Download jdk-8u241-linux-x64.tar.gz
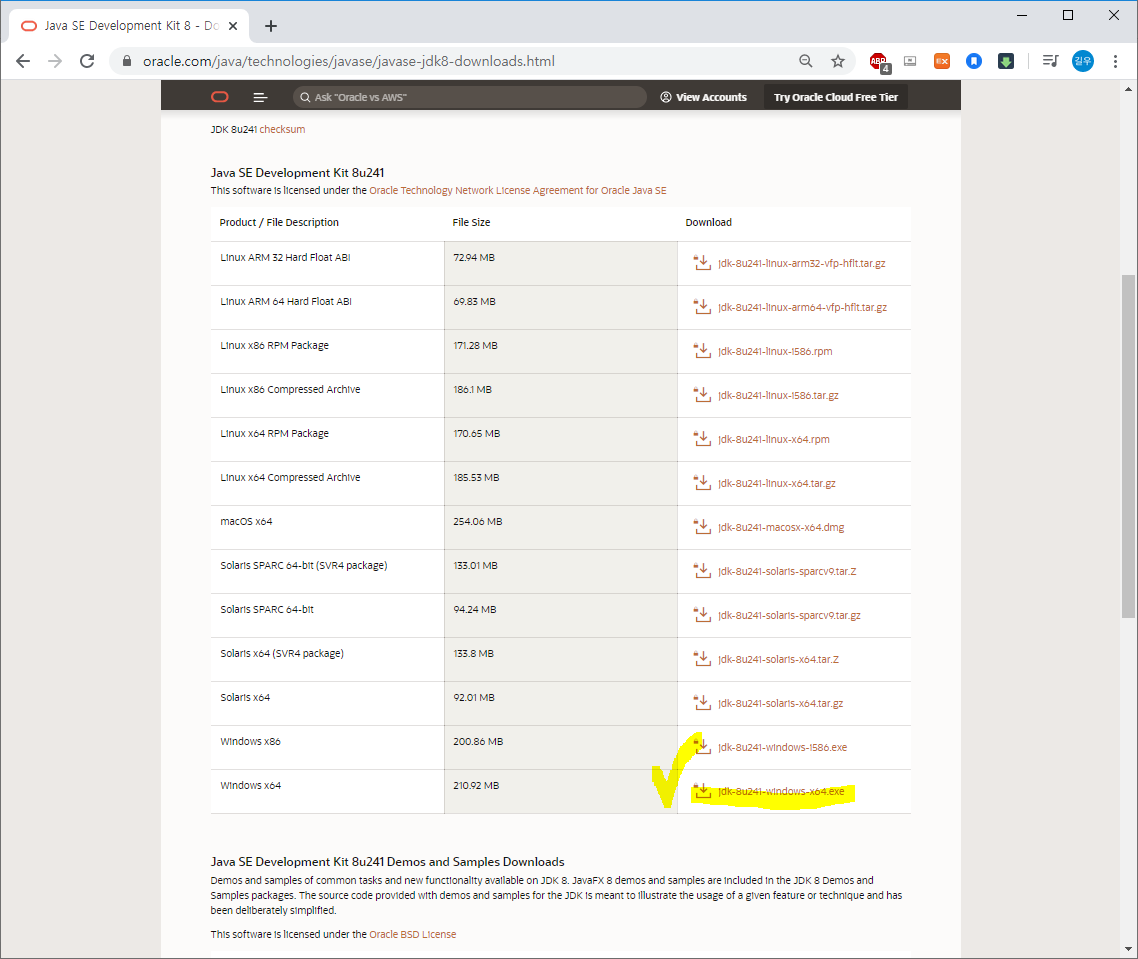 coord(777,483)
